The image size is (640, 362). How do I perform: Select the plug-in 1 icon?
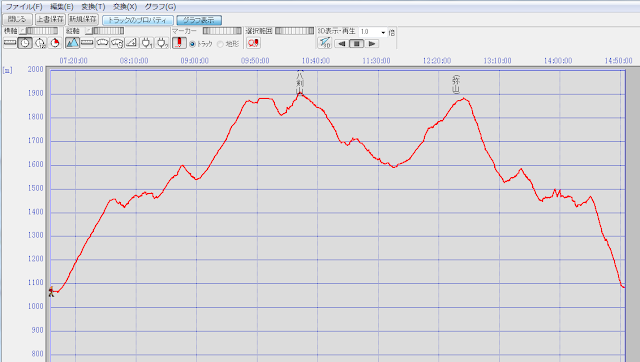(x=147, y=42)
